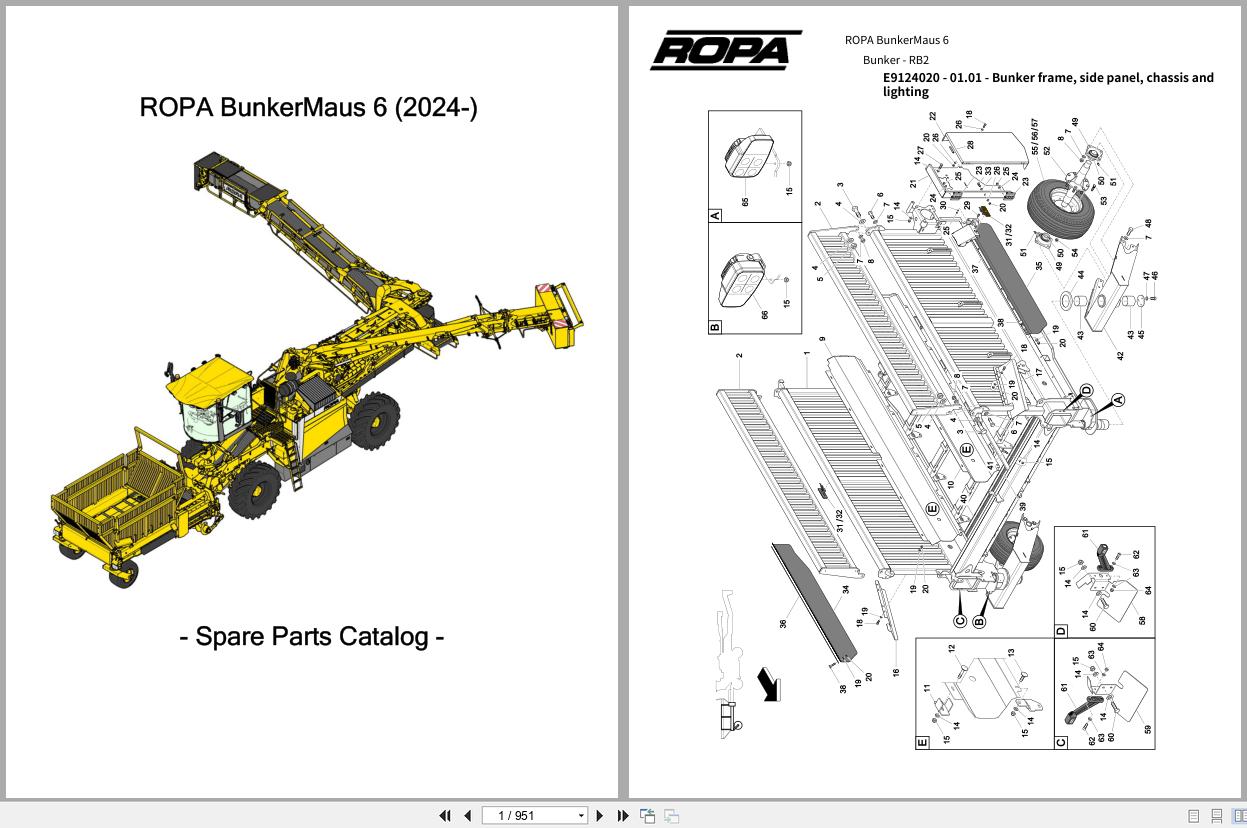
Task: Click the black direction arrow in the diagram
Action: coord(768,686)
